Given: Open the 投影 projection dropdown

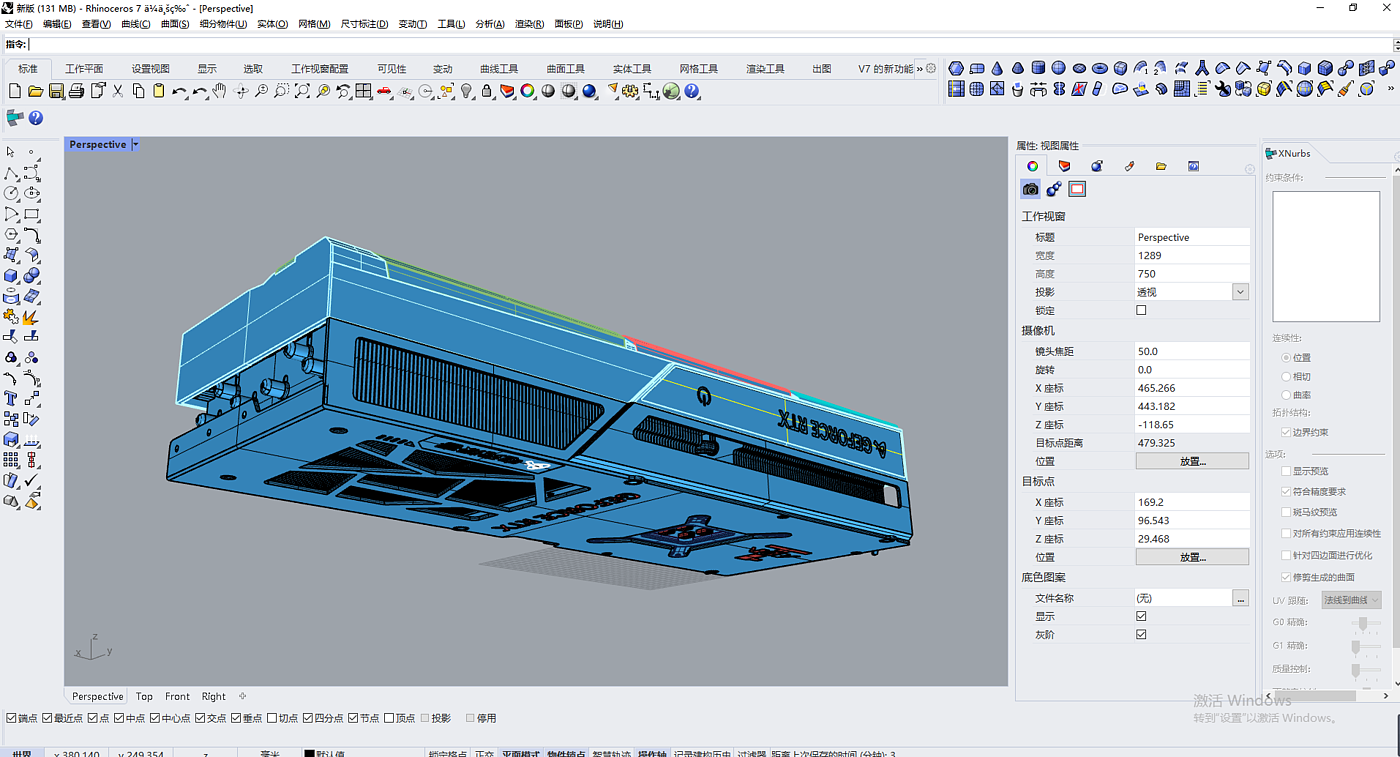Looking at the screenshot, I should point(1240,292).
